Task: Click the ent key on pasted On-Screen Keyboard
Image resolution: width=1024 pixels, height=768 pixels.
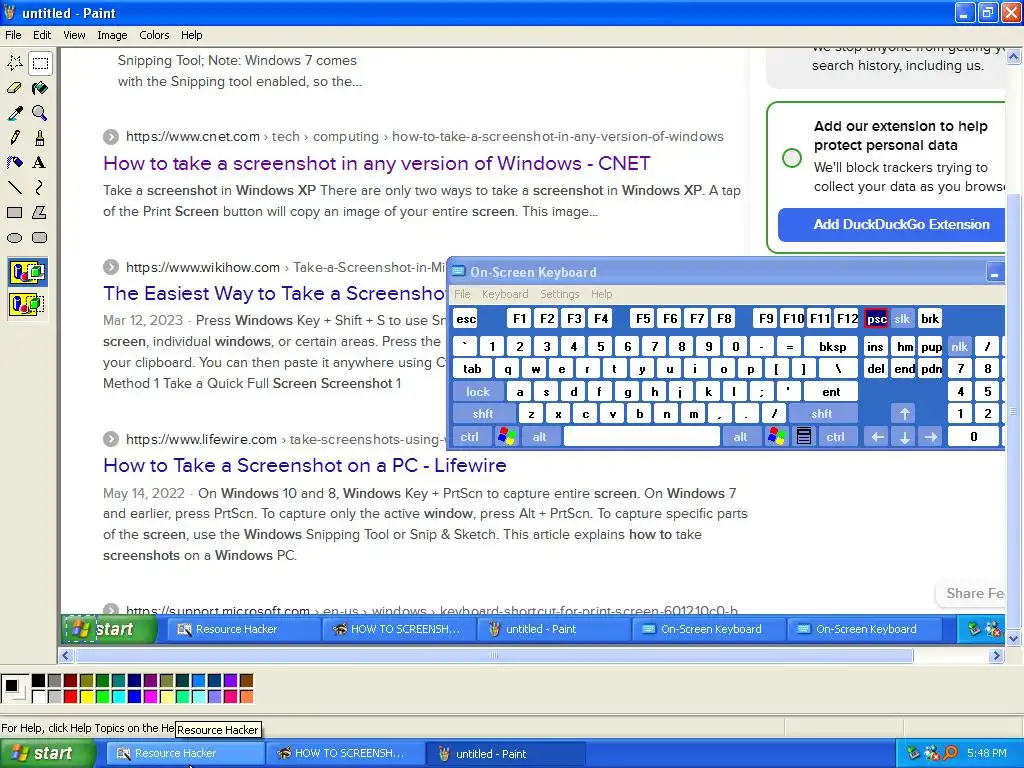Action: pyautogui.click(x=831, y=392)
